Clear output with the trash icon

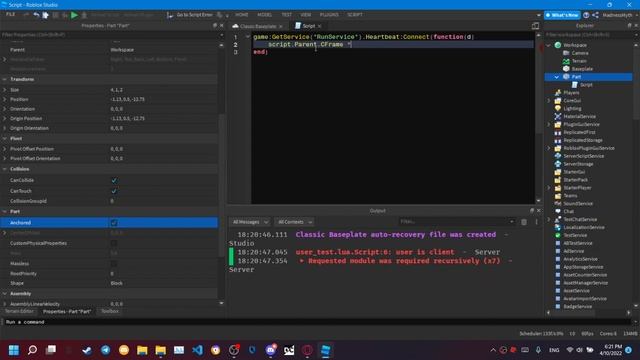(x=524, y=222)
